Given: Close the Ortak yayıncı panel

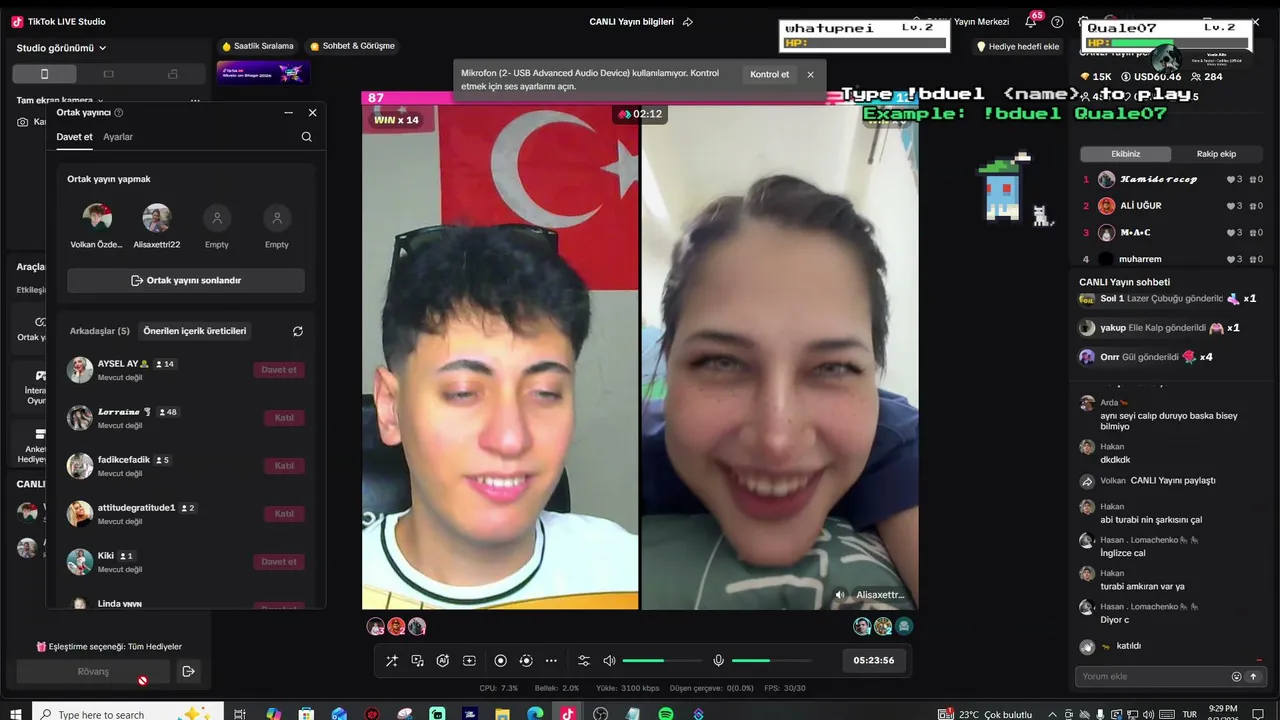Looking at the screenshot, I should tap(312, 113).
